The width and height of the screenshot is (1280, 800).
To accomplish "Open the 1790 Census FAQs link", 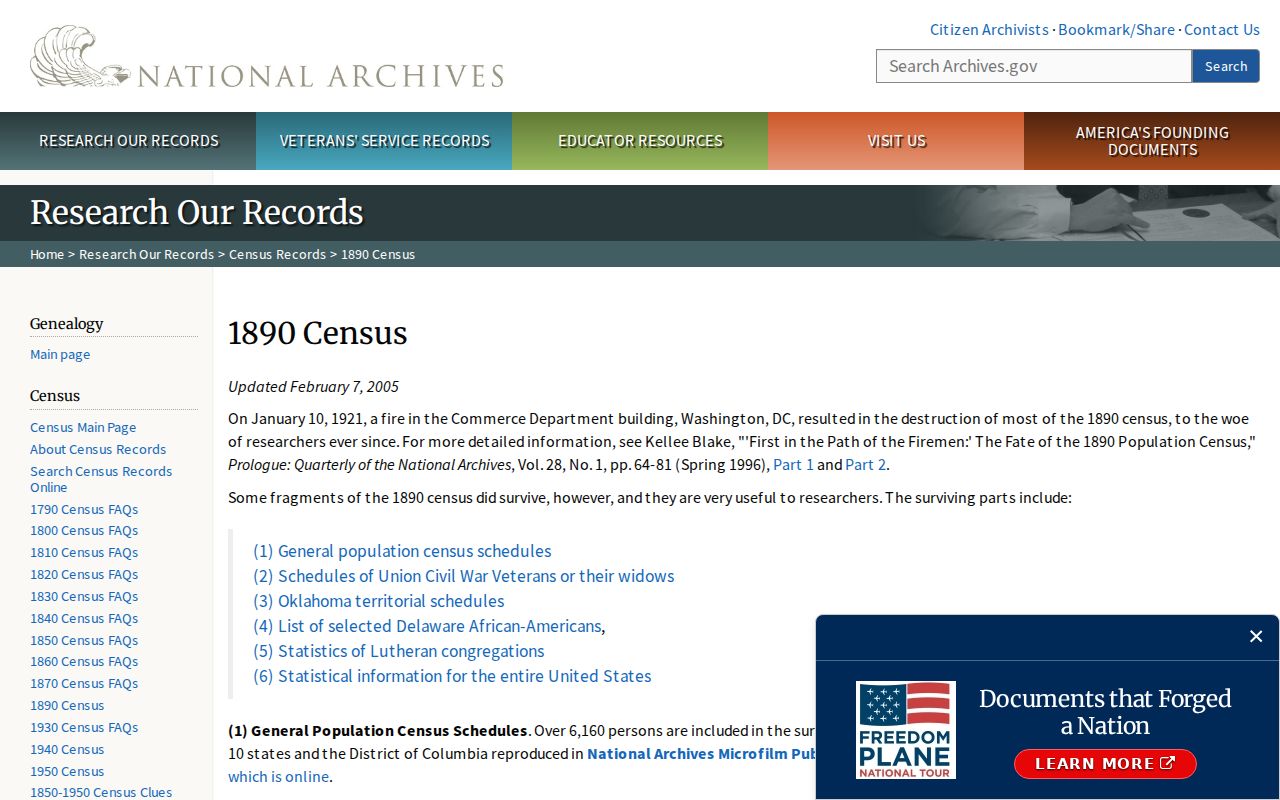I will point(84,509).
